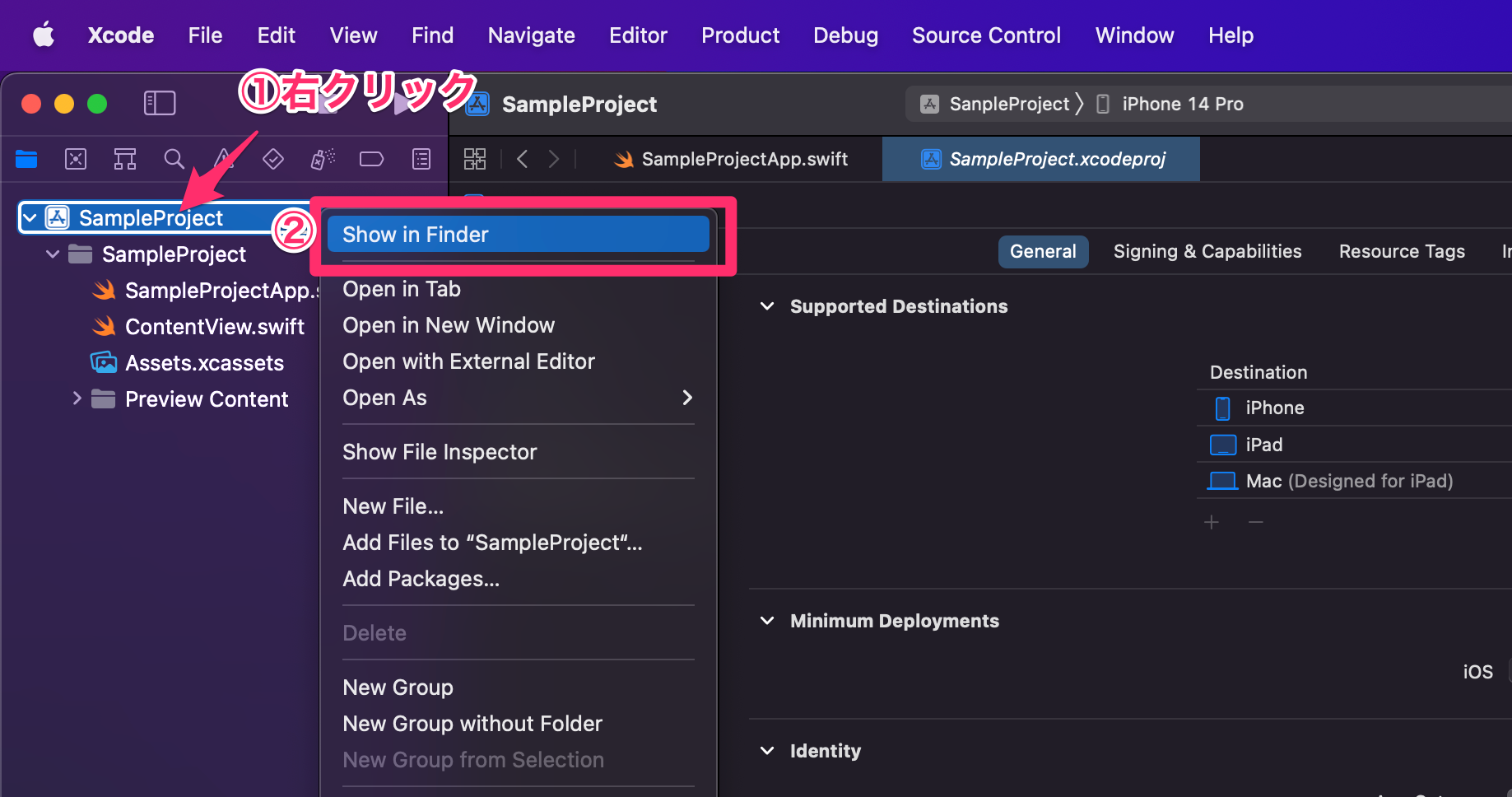Screen dimensions: 1512x797
Task: Click the Assets.xcassets item icon
Action: (x=102, y=362)
